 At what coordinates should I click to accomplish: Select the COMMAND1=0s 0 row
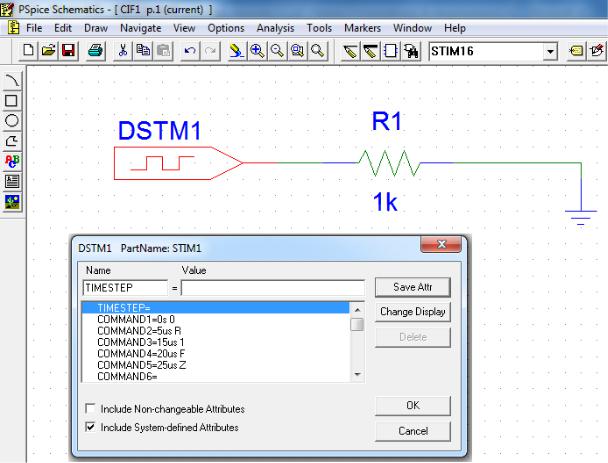pos(216,319)
